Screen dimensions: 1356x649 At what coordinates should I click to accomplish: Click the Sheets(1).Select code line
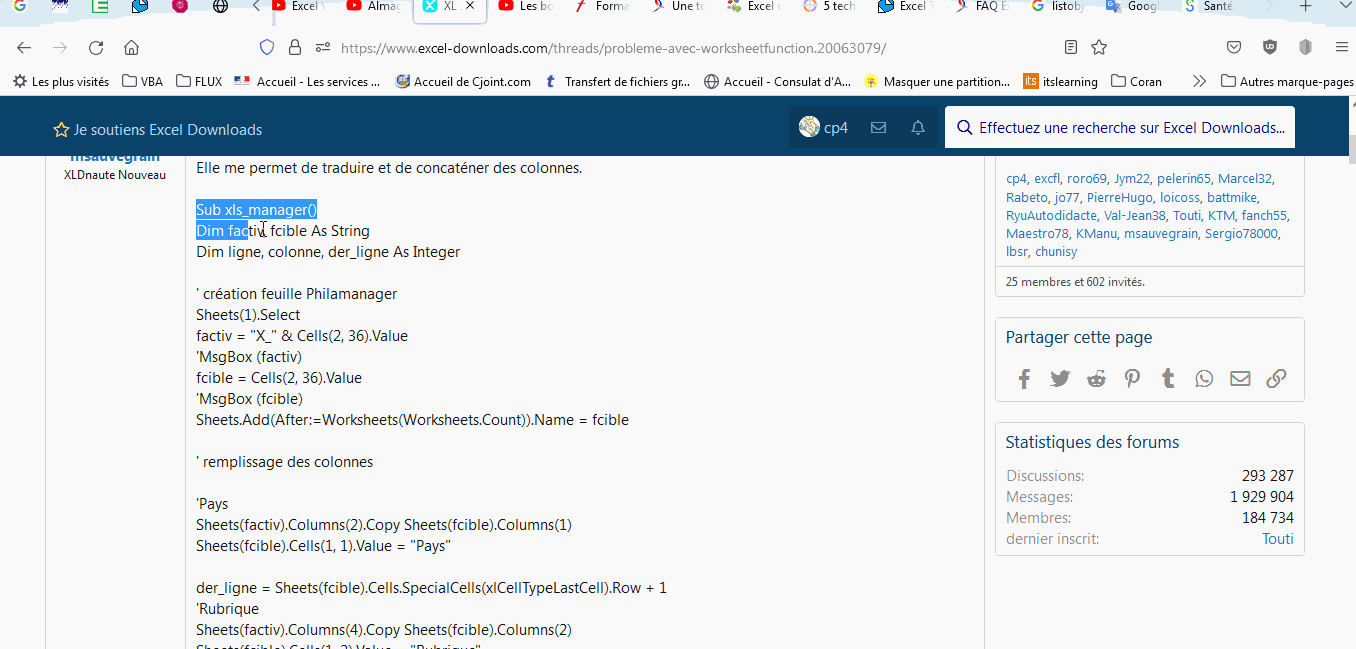click(x=248, y=315)
